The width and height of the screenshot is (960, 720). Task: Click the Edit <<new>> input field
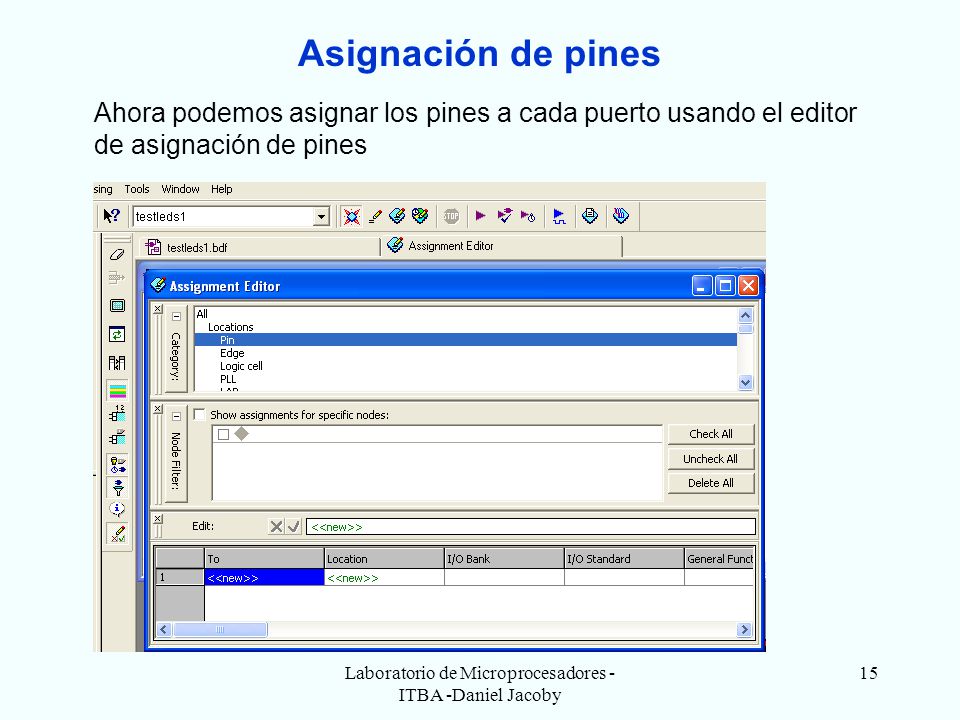point(531,527)
